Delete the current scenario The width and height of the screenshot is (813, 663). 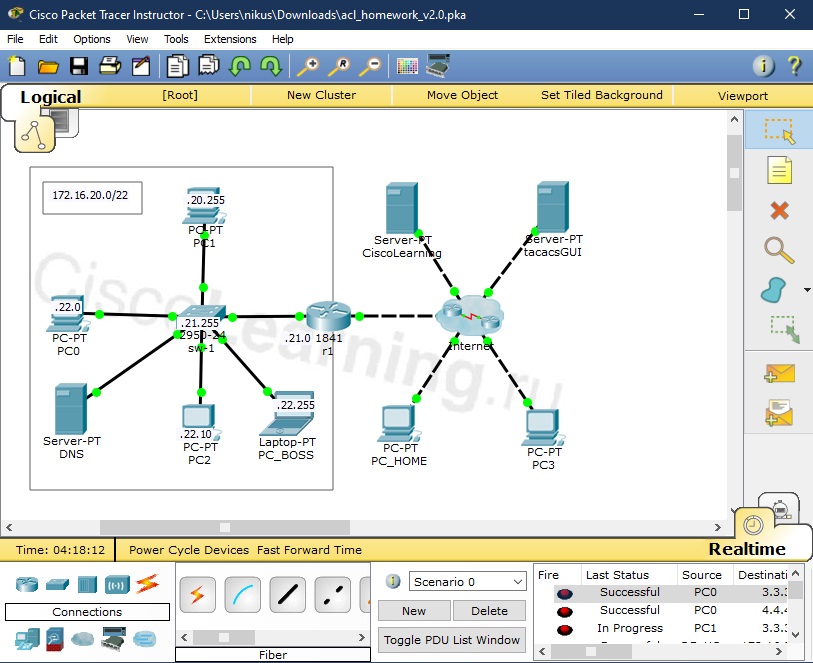489,611
